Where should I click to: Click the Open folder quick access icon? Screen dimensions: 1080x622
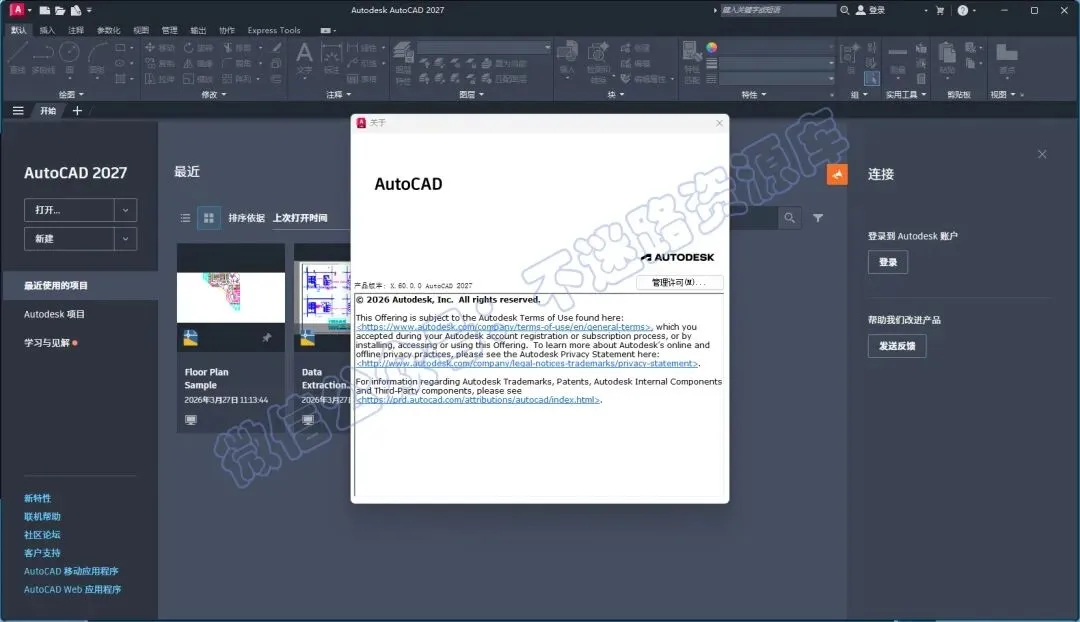[60, 10]
